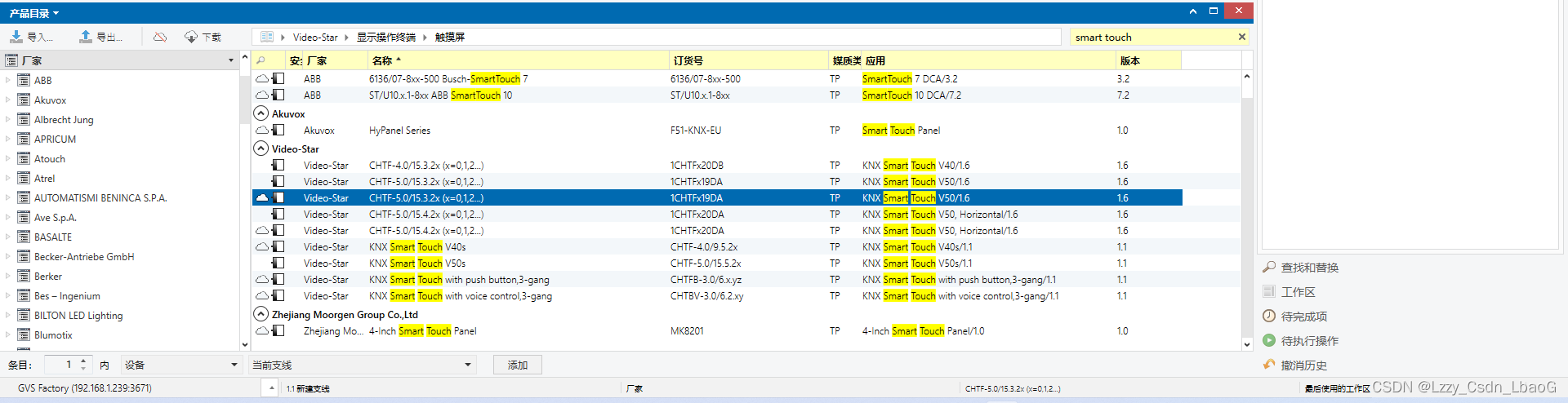Select the Bes – Ingenium tree item
The height and width of the screenshot is (403, 1568).
click(67, 295)
